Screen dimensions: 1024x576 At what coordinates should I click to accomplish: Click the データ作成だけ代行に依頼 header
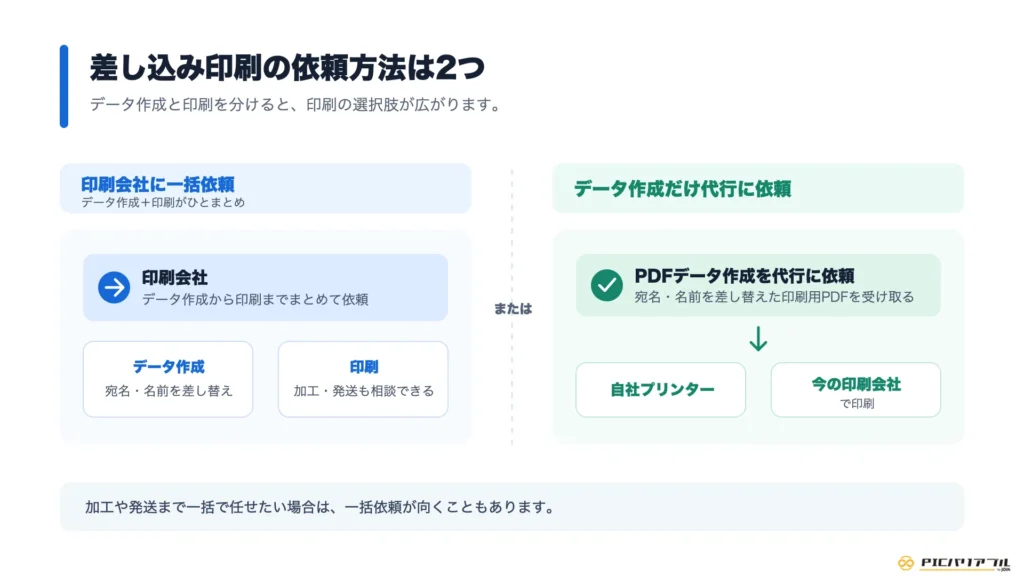(758, 188)
